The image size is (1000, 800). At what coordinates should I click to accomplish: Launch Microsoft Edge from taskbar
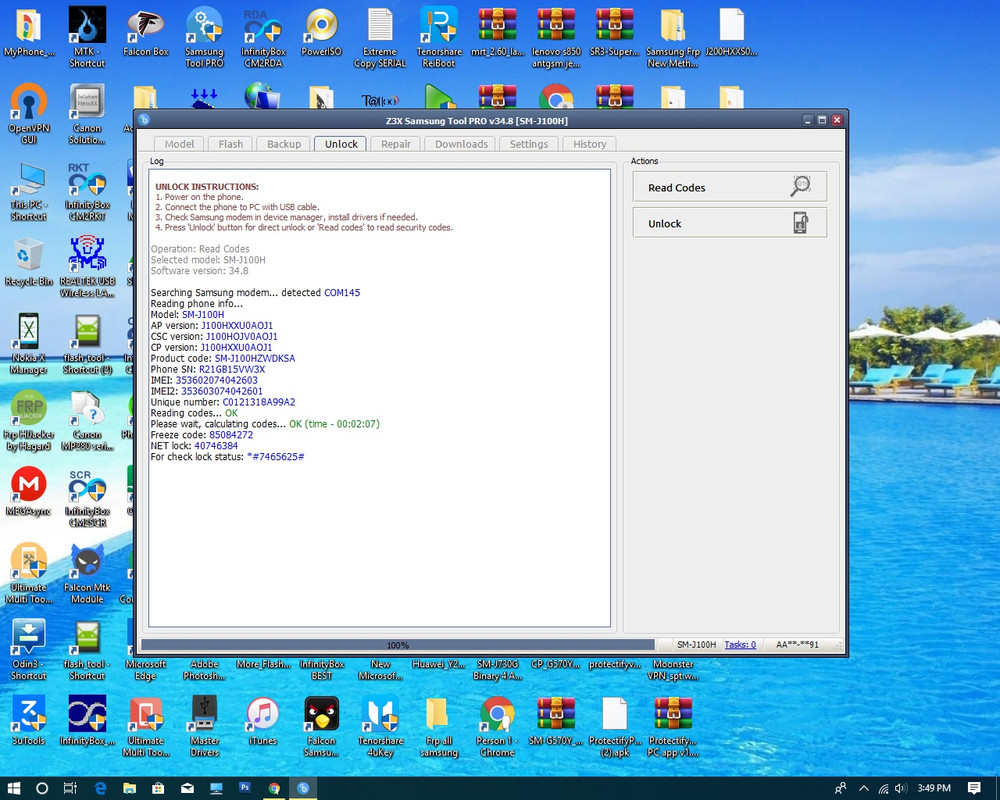(100, 788)
